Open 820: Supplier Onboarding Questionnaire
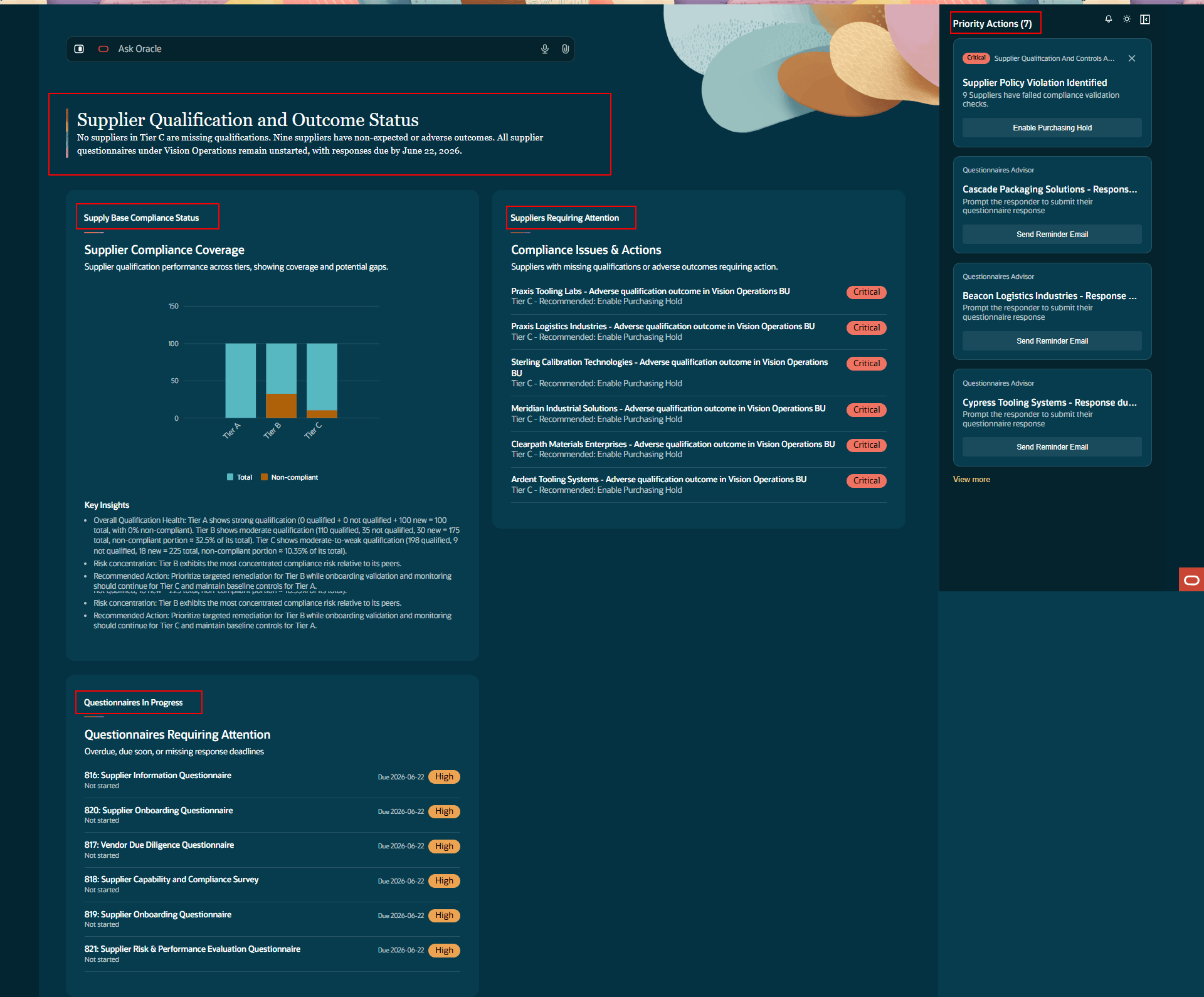This screenshot has height=997, width=1204. coord(272,815)
